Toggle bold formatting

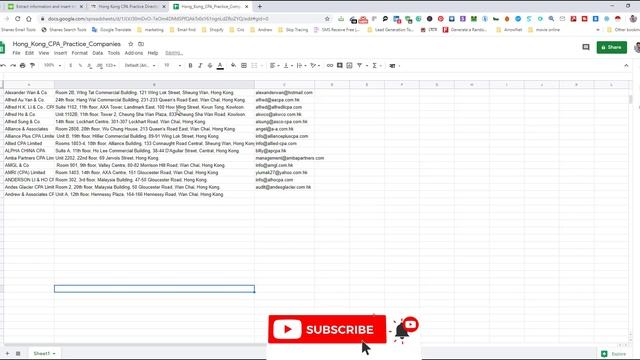pos(190,66)
